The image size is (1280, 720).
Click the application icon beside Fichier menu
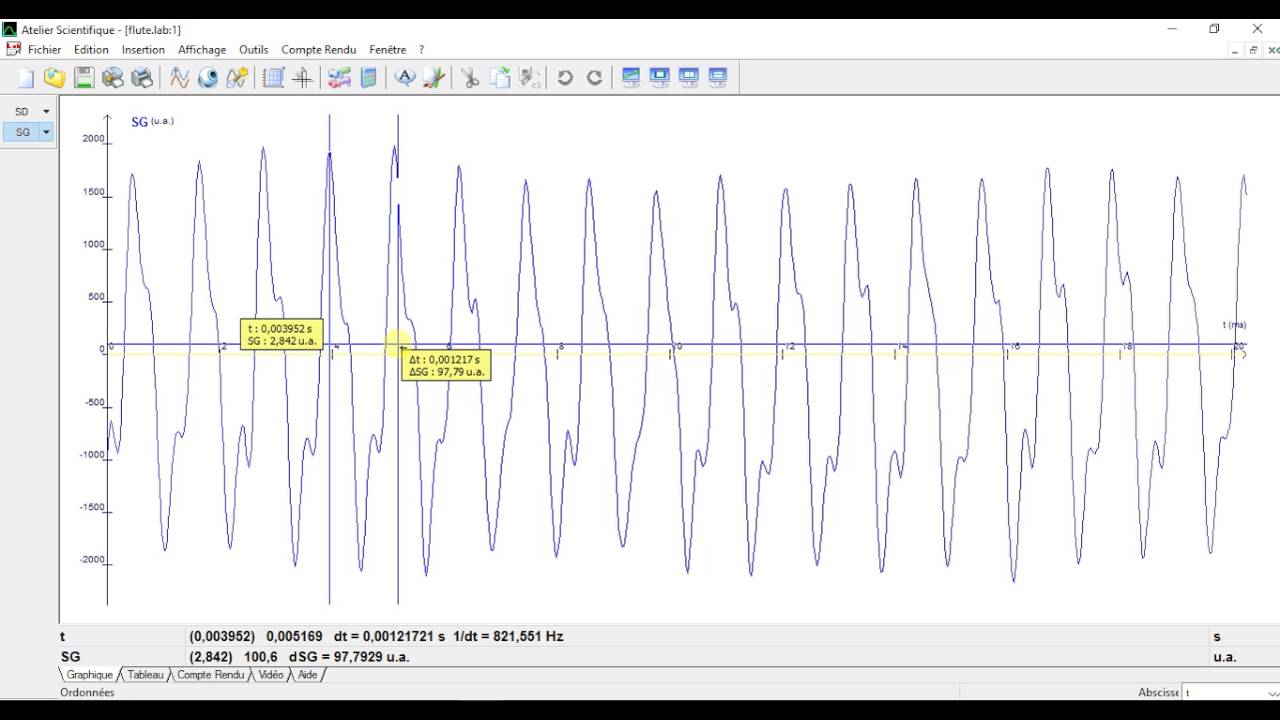coord(13,49)
